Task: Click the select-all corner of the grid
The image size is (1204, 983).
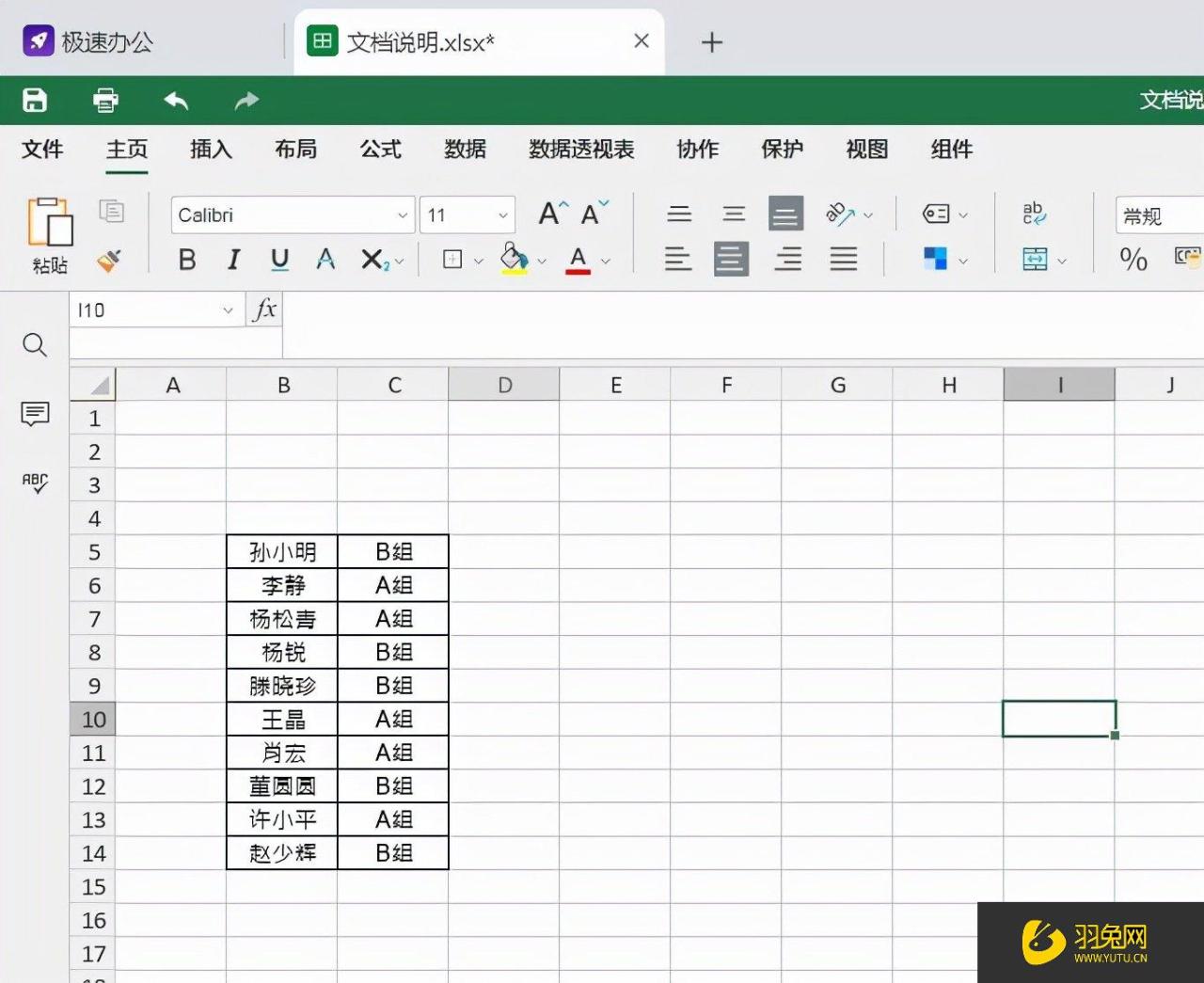Action: click(93, 385)
